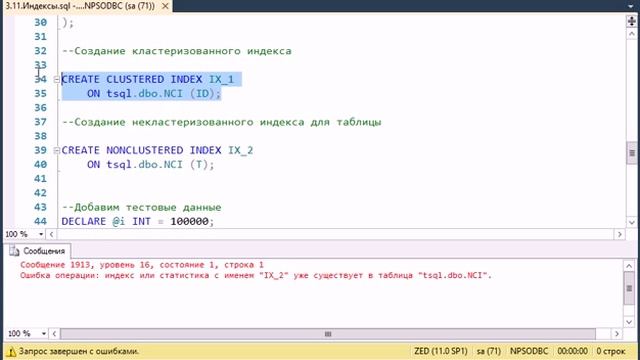
Task: Click the editor vertical scrollbar up arrow
Action: (631, 34)
